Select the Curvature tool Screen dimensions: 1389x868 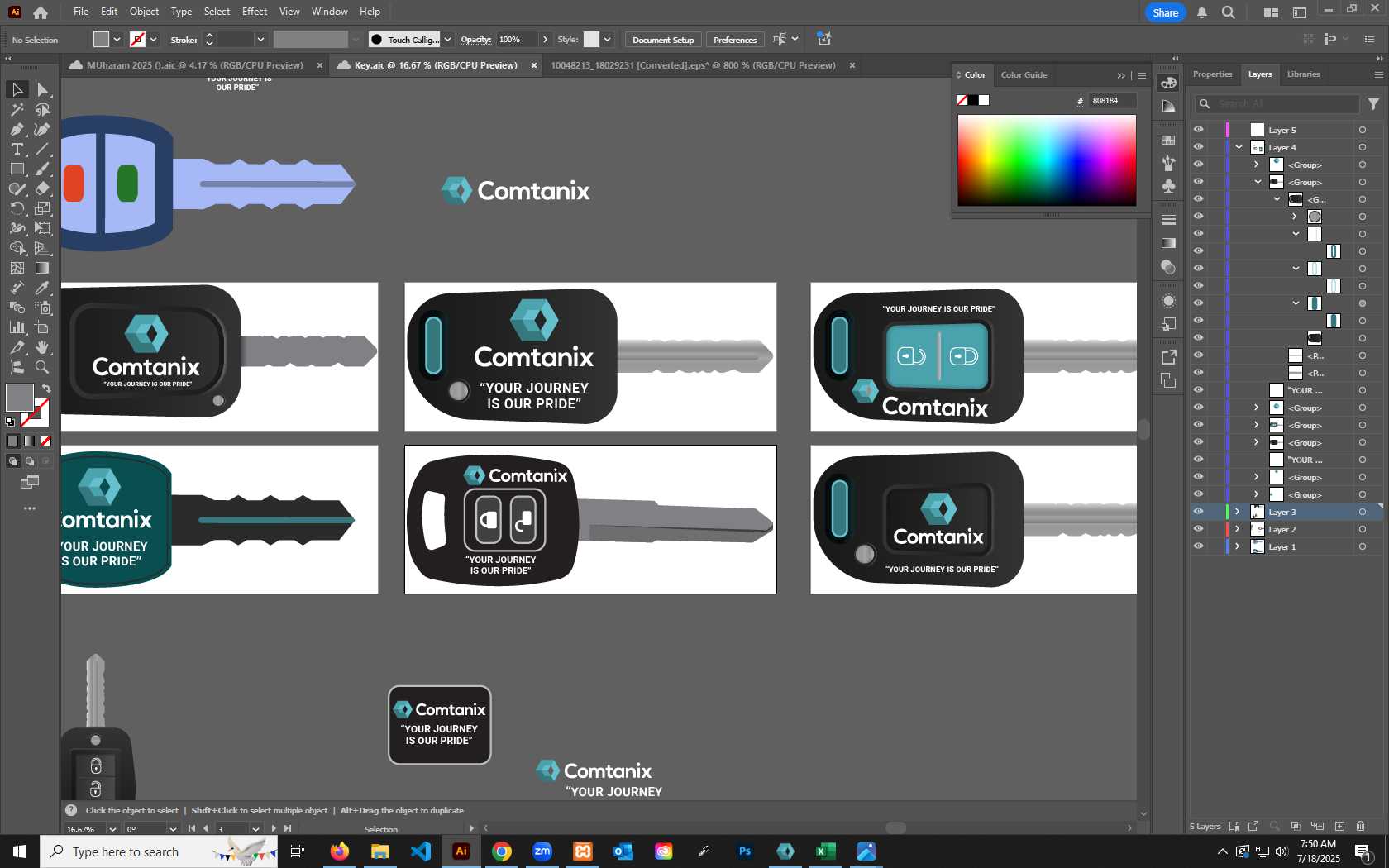pos(42,129)
